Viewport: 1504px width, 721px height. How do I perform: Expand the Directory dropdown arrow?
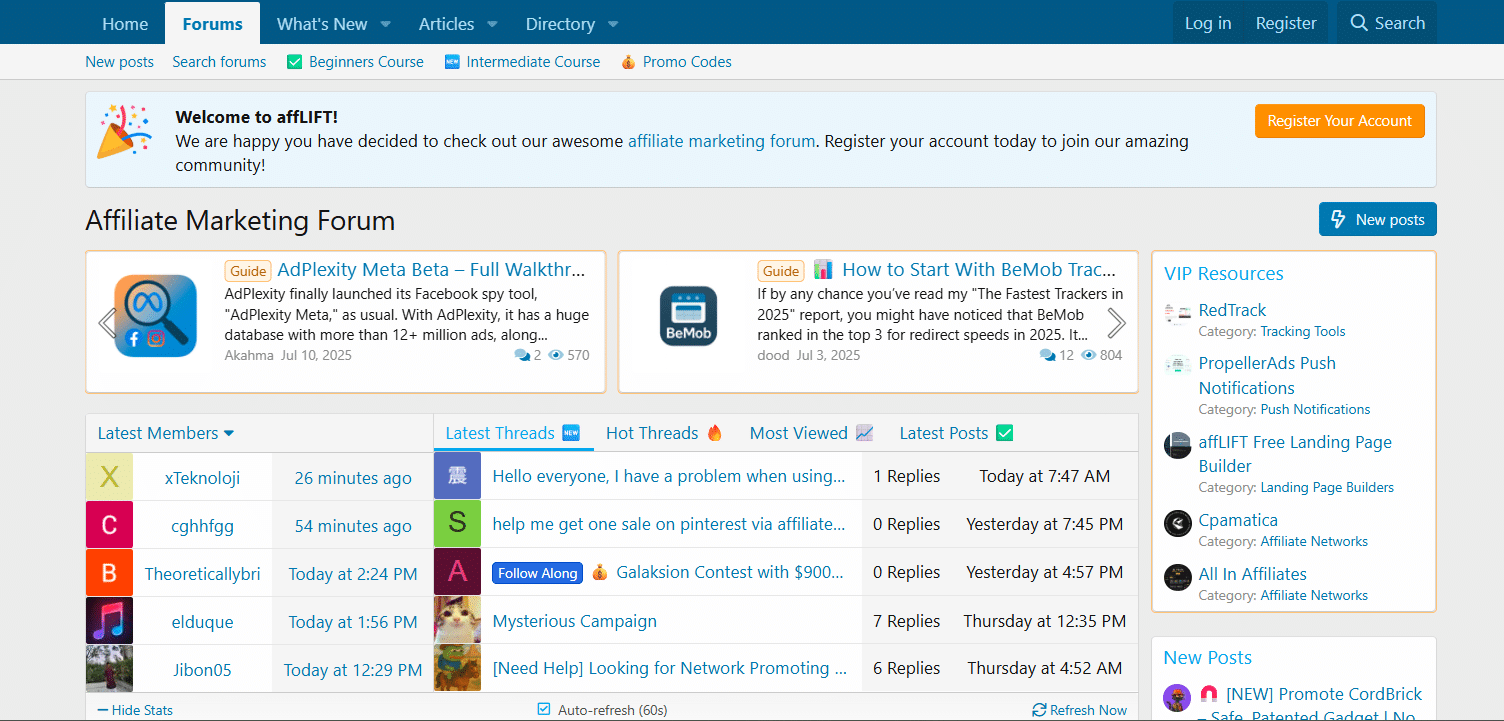click(613, 24)
